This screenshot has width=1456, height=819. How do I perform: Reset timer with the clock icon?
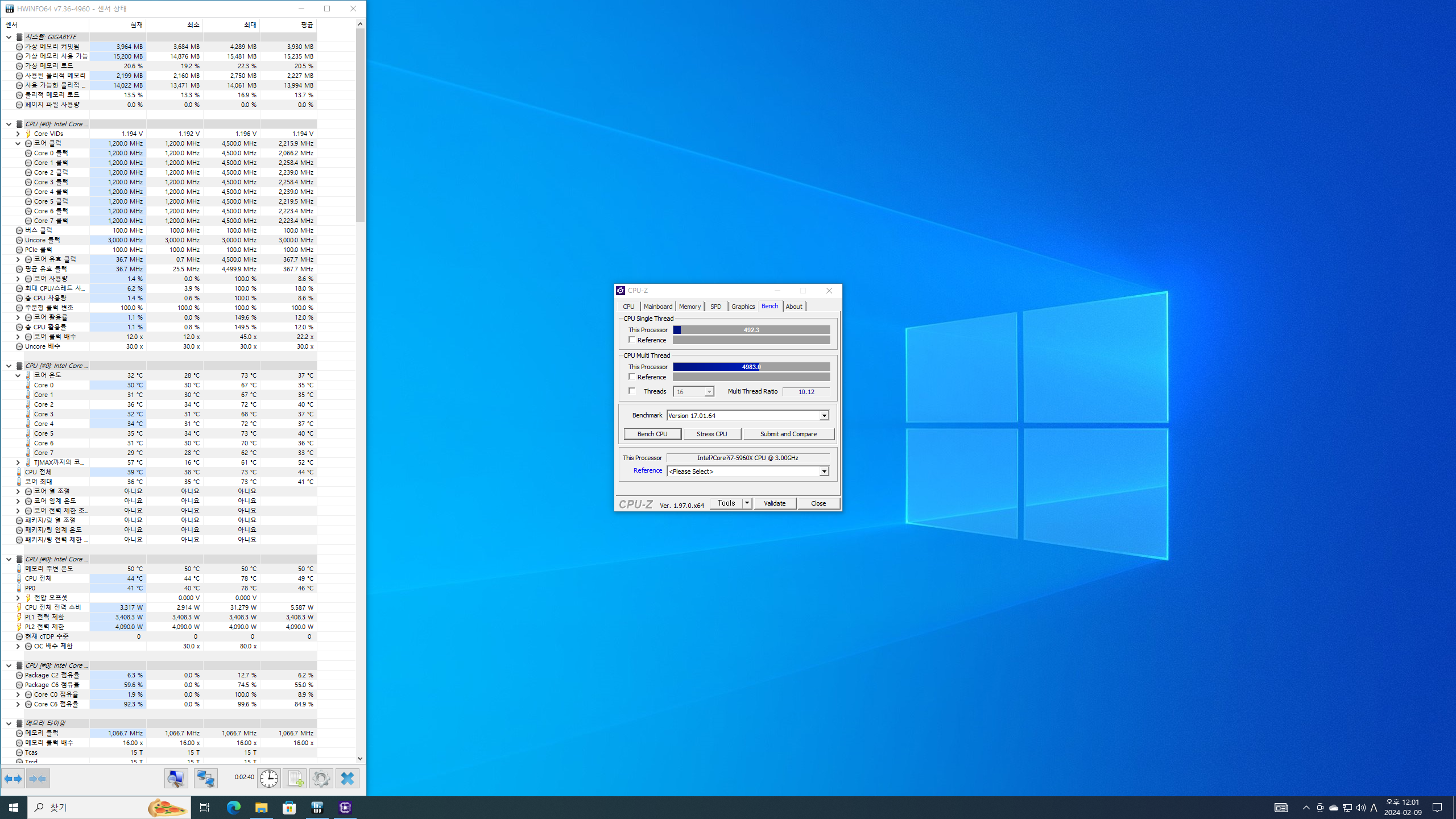(x=268, y=779)
